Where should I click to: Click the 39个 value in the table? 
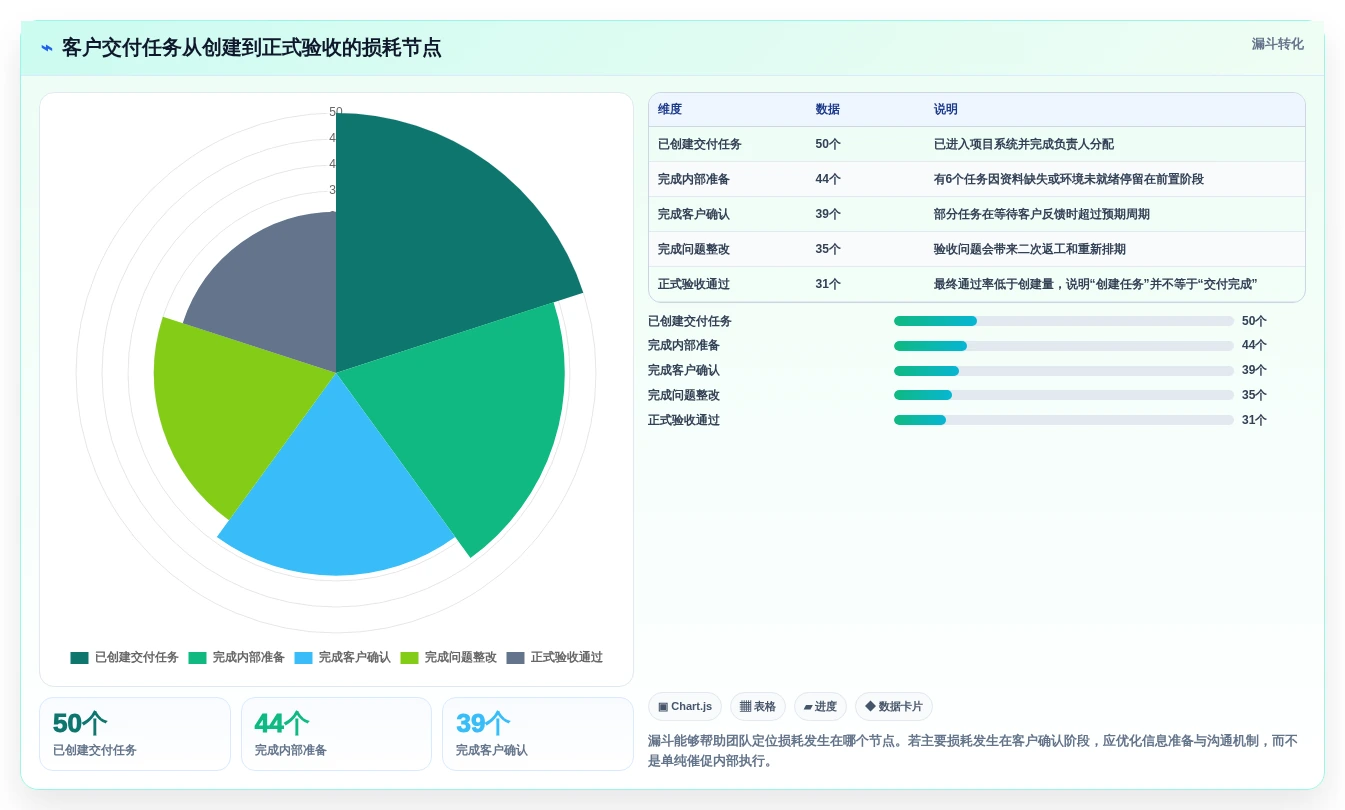click(x=828, y=214)
